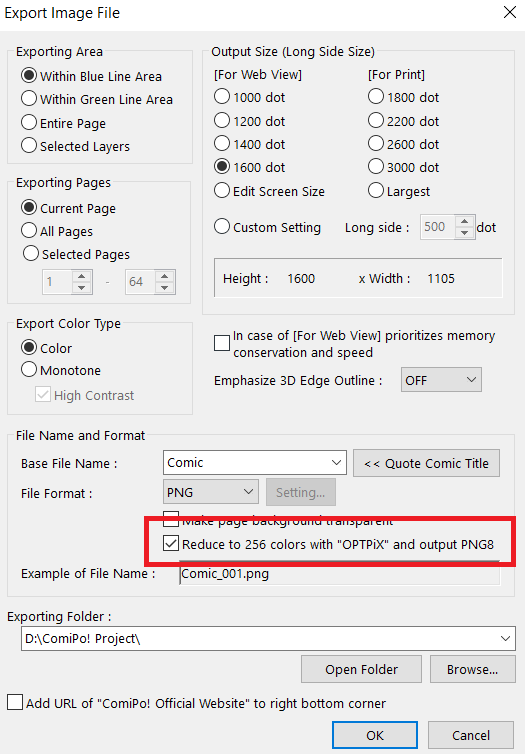This screenshot has width=525, height=754.
Task: Click the Cancel button
Action: point(471,735)
